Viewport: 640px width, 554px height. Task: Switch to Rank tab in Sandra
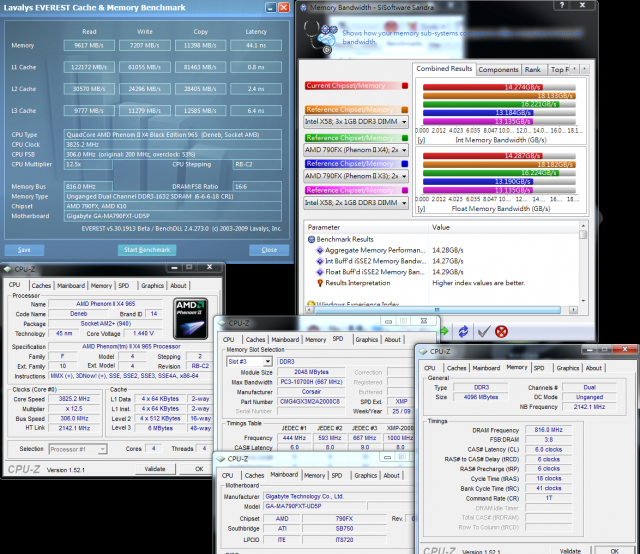[x=532, y=70]
